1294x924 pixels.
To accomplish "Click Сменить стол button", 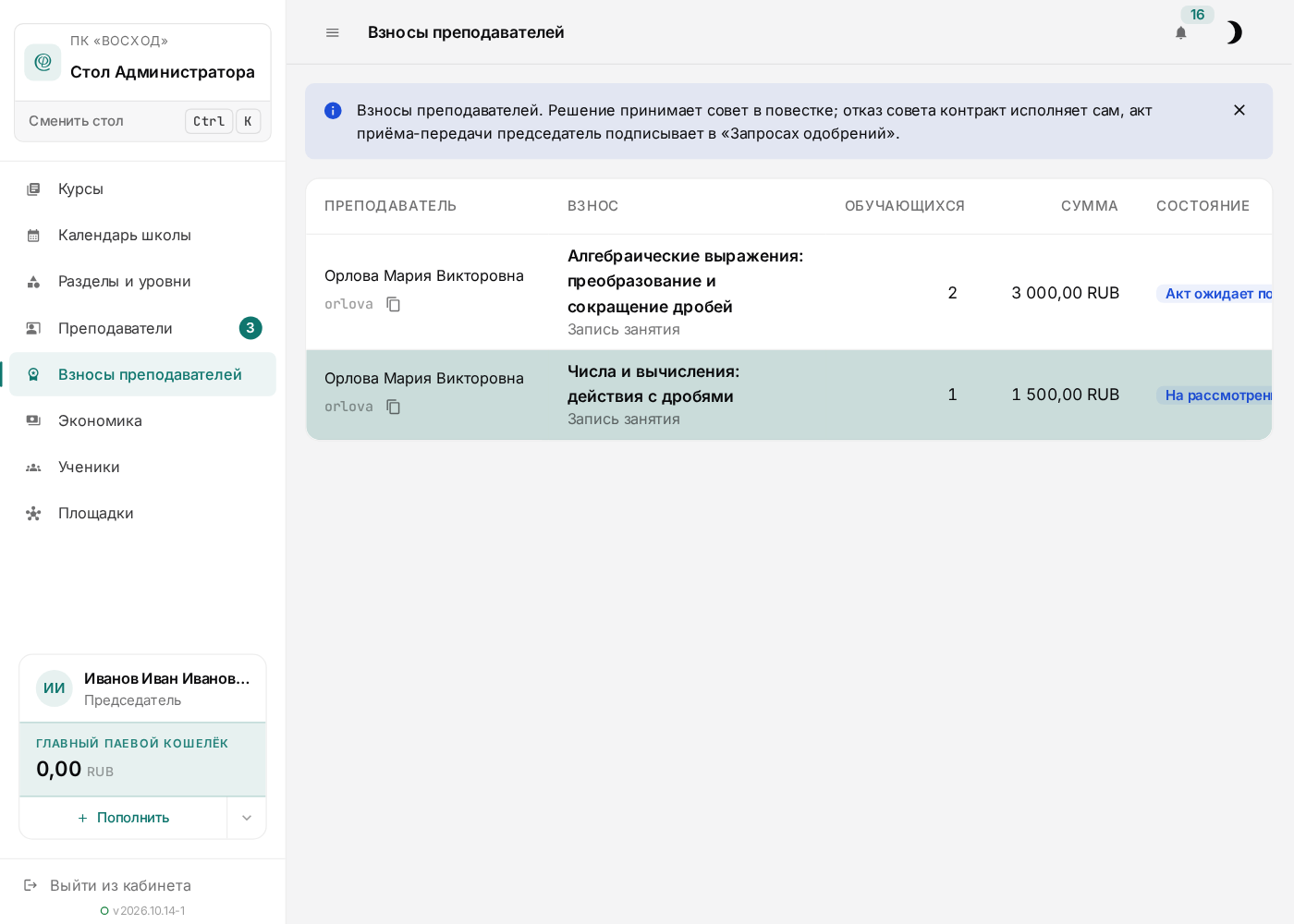I will click(x=142, y=121).
